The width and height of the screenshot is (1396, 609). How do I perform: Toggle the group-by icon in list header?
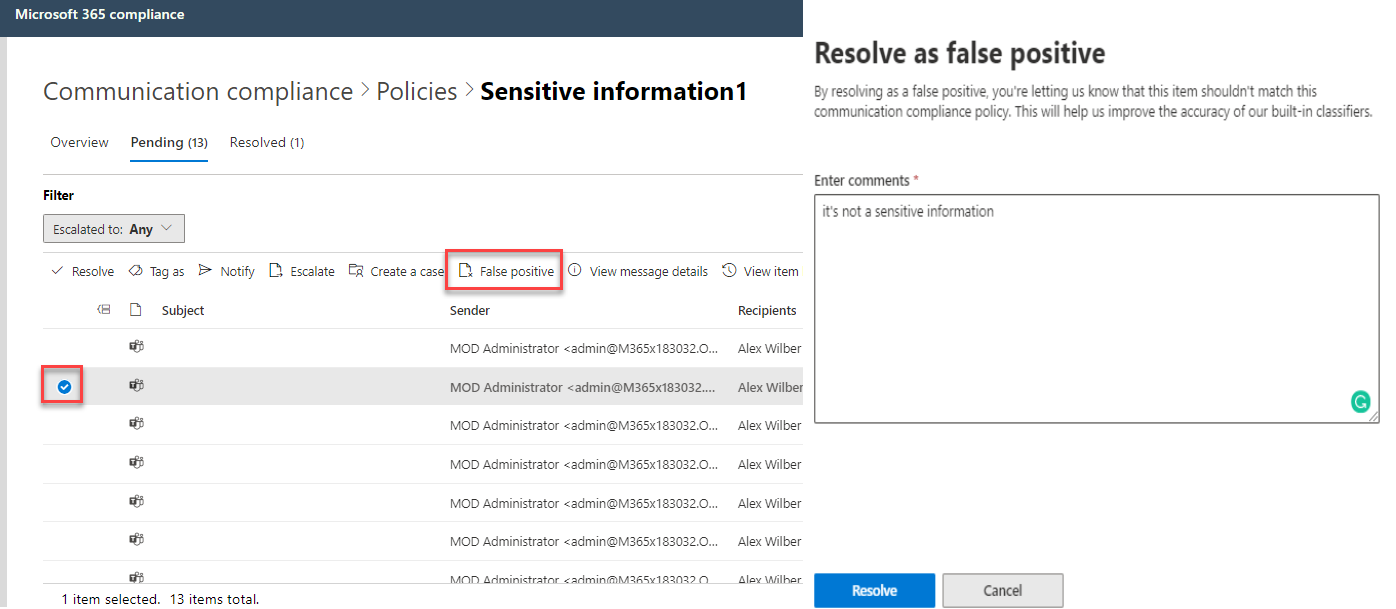pos(103,311)
